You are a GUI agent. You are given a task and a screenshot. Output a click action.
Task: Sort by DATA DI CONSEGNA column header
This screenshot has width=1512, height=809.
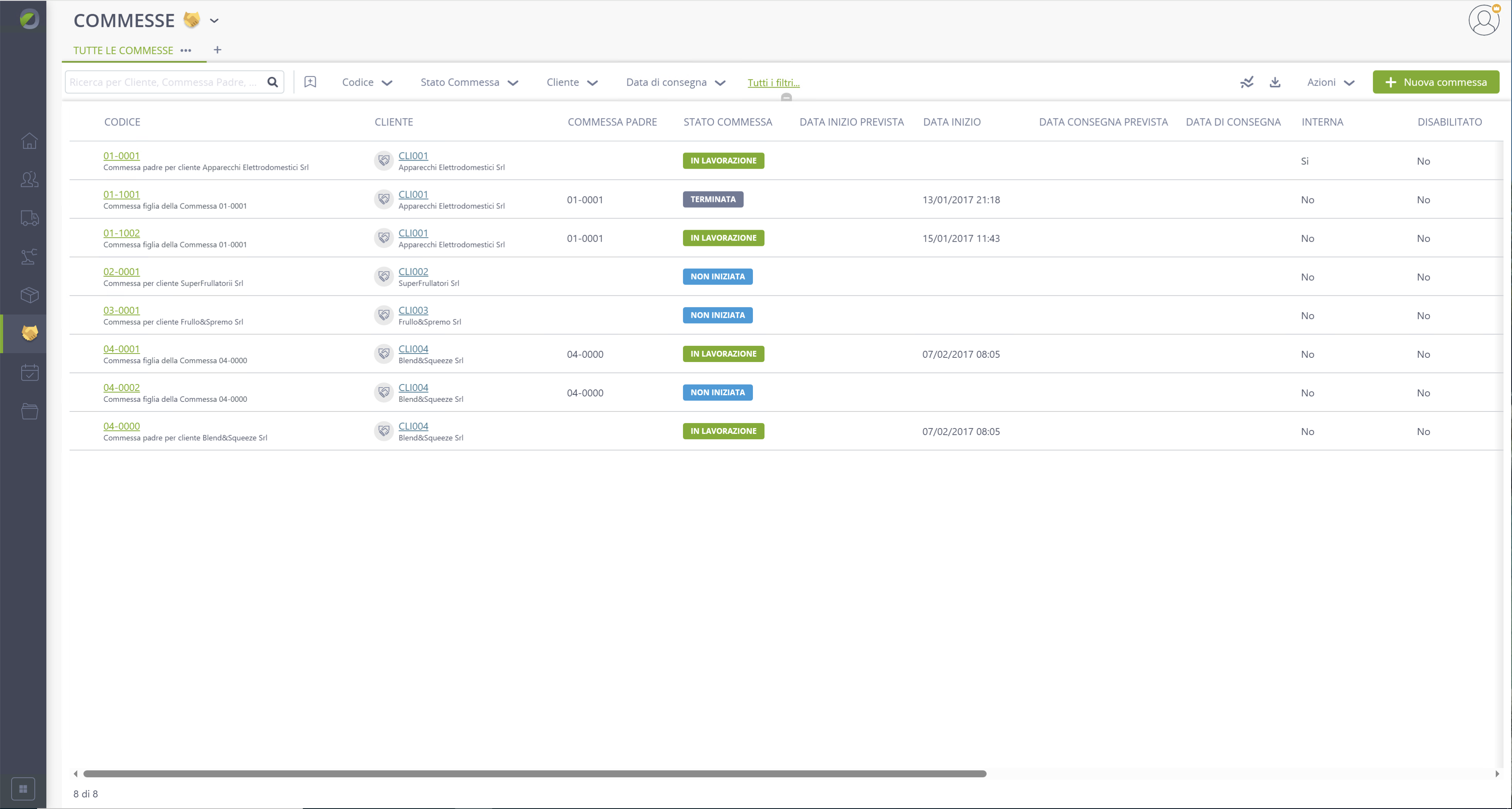coord(1233,122)
